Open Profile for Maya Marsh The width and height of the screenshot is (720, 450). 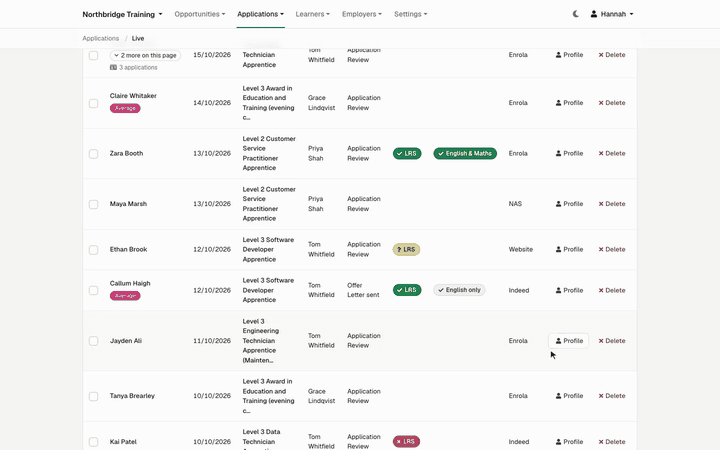[569, 204]
